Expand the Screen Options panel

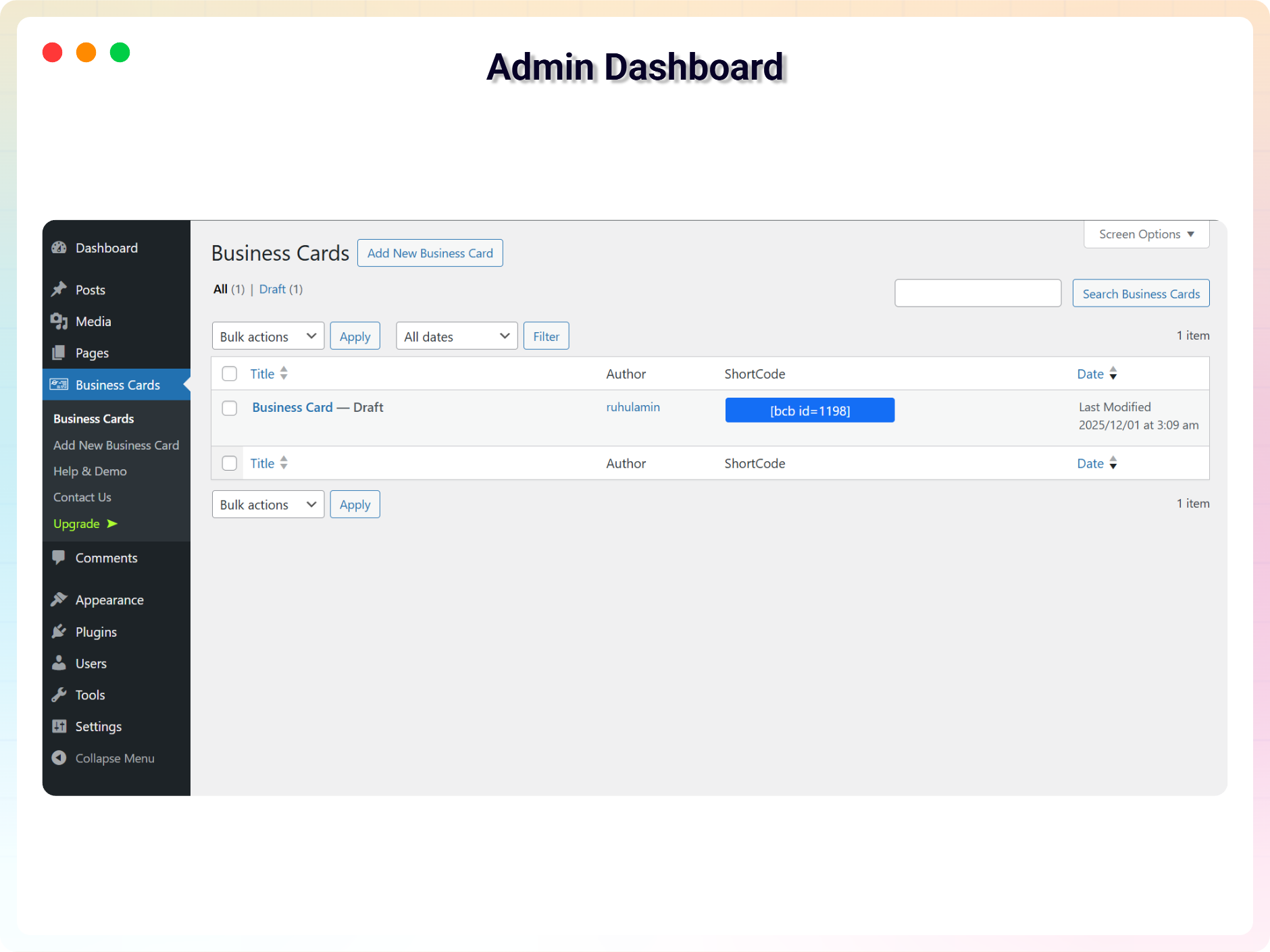coord(1146,234)
